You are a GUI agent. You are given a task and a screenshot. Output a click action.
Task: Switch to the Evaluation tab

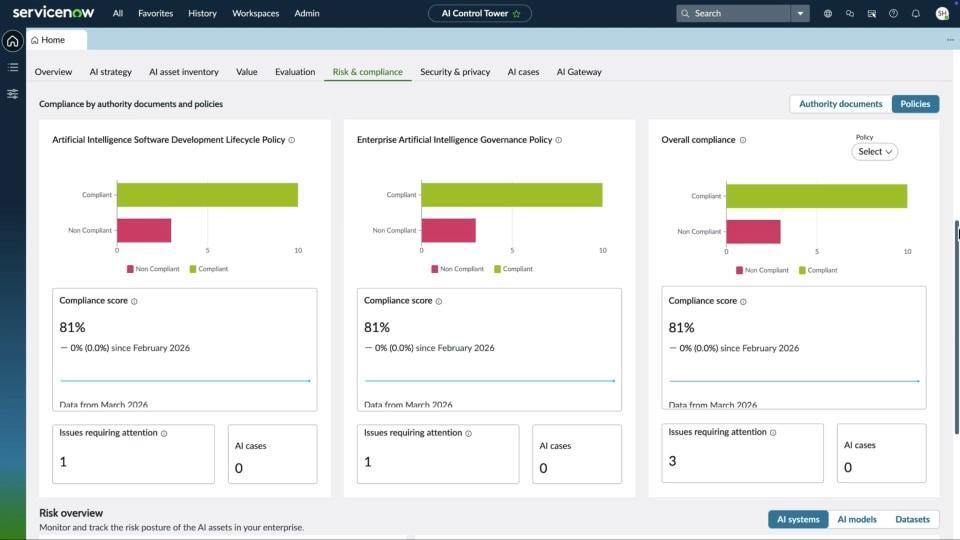[x=295, y=72]
